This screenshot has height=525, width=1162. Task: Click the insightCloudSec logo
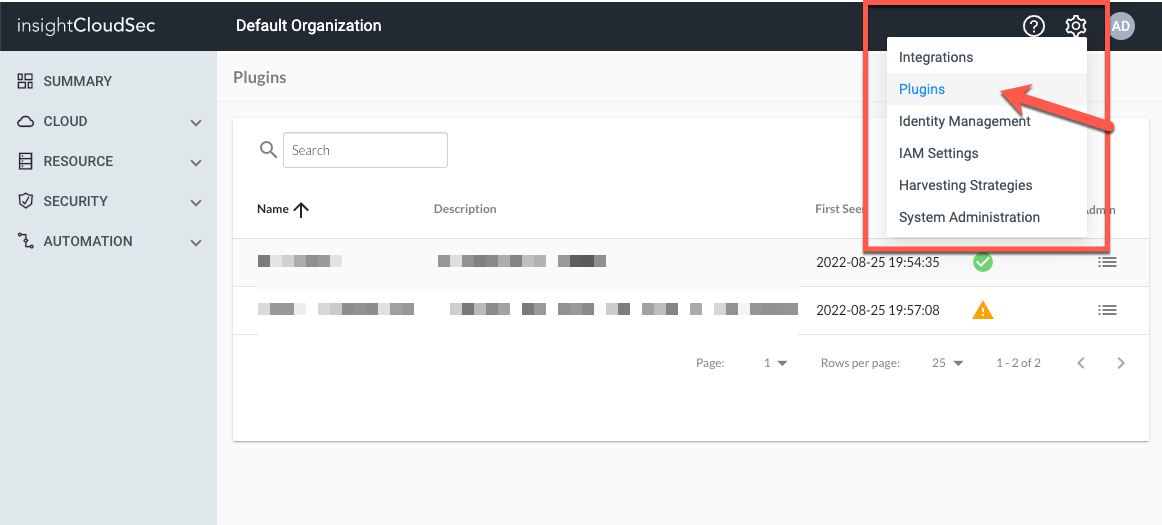tap(86, 26)
